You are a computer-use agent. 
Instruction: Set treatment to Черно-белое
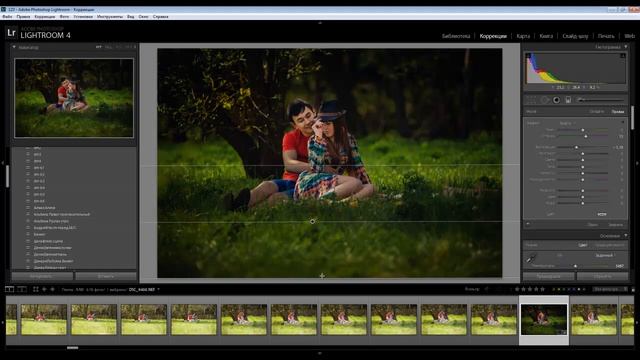609,245
